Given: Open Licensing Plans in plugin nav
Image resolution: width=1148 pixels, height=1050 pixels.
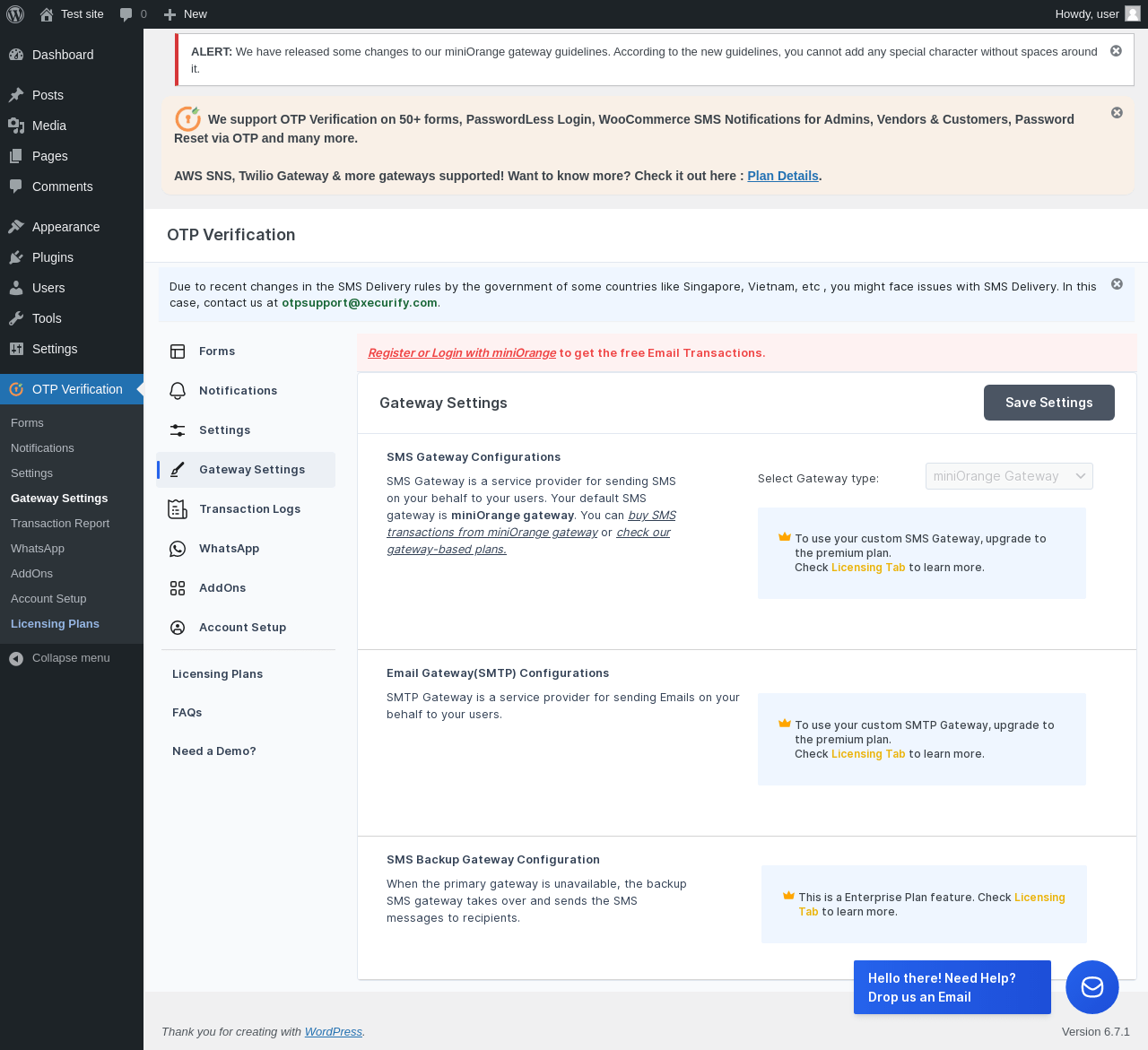Looking at the screenshot, I should [218, 674].
